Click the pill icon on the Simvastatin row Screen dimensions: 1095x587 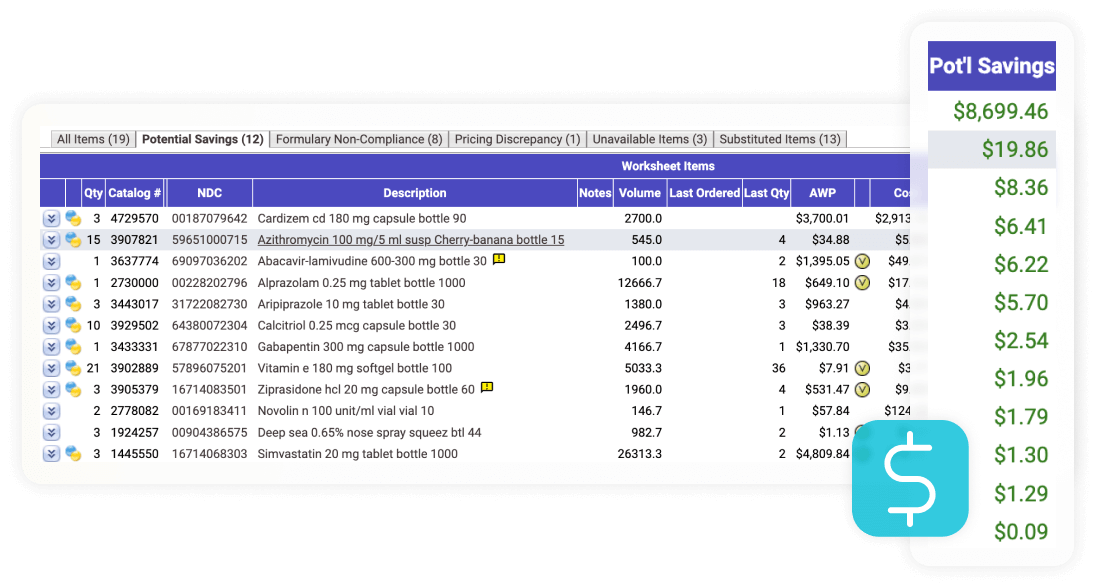73,454
